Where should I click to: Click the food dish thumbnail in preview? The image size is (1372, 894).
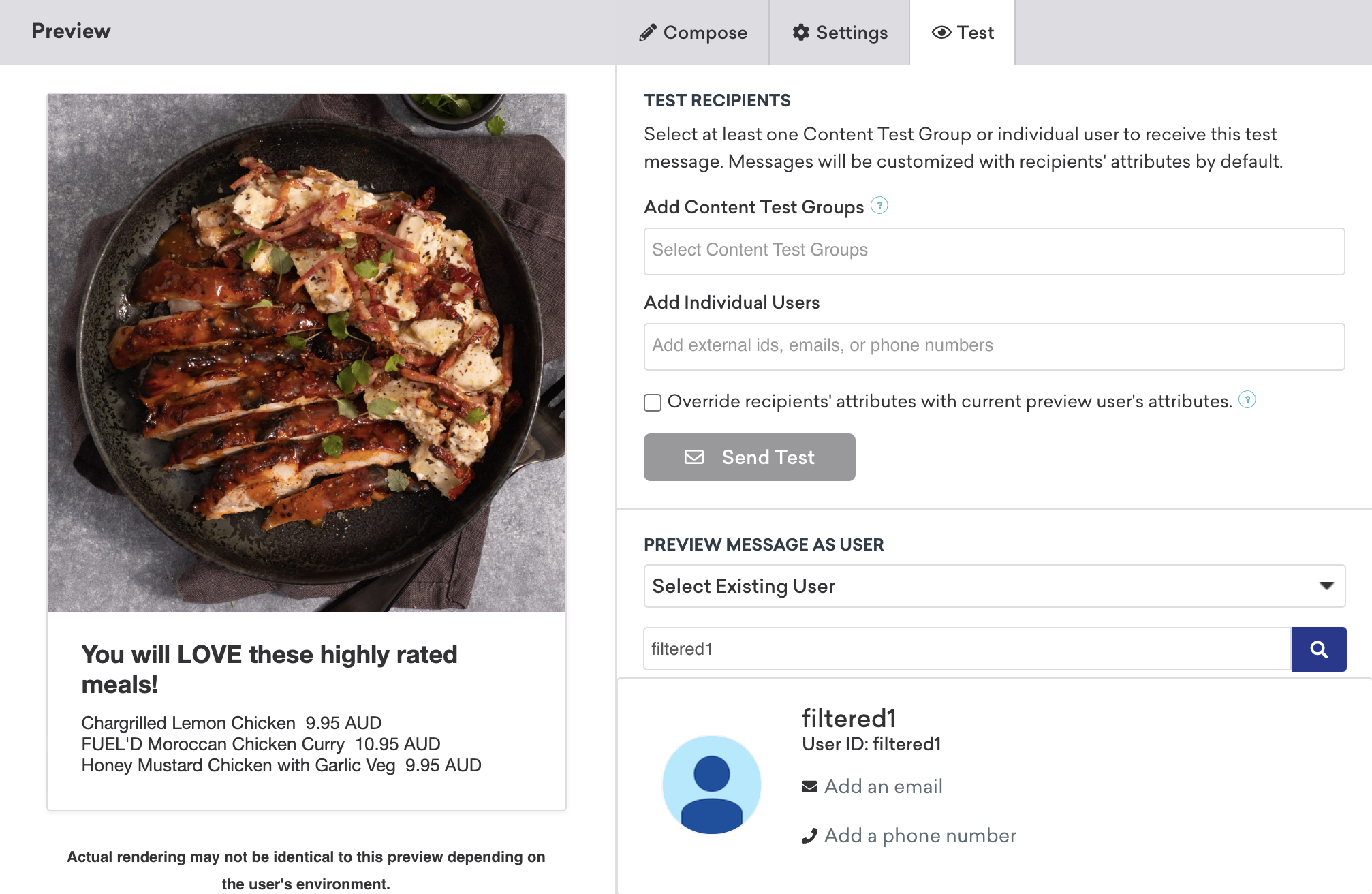[307, 351]
